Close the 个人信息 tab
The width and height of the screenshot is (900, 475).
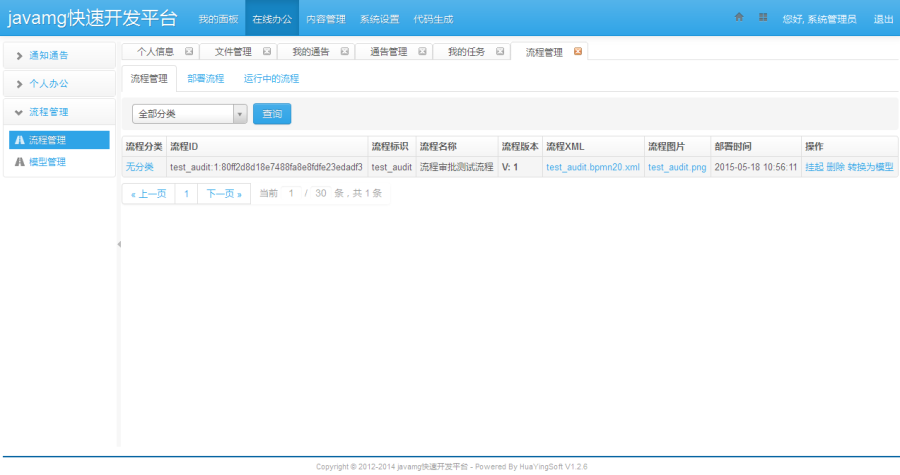coord(189,51)
